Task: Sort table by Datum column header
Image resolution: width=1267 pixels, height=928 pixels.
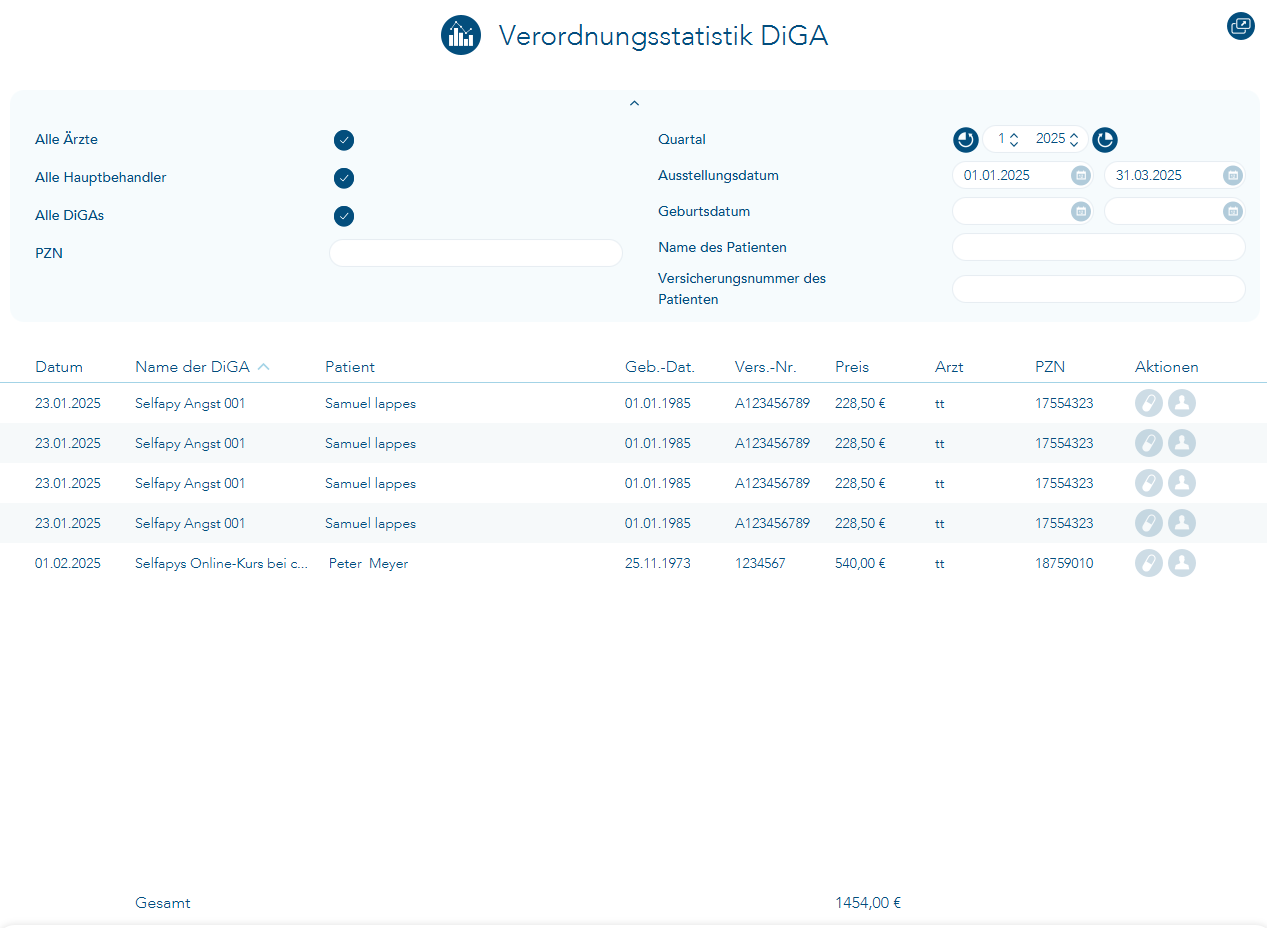Action: [x=59, y=367]
